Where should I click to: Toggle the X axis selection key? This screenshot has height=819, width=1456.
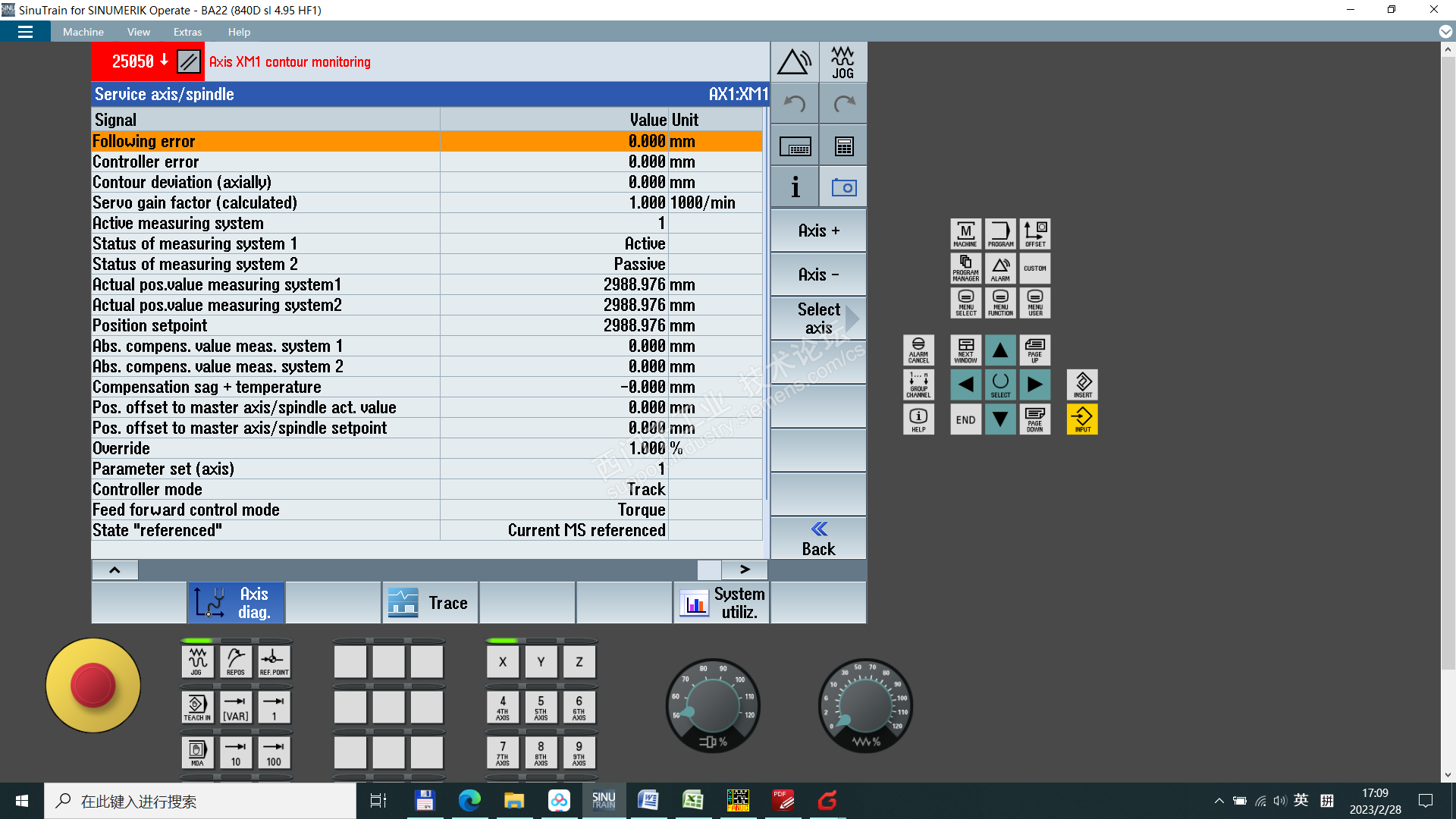coord(502,661)
